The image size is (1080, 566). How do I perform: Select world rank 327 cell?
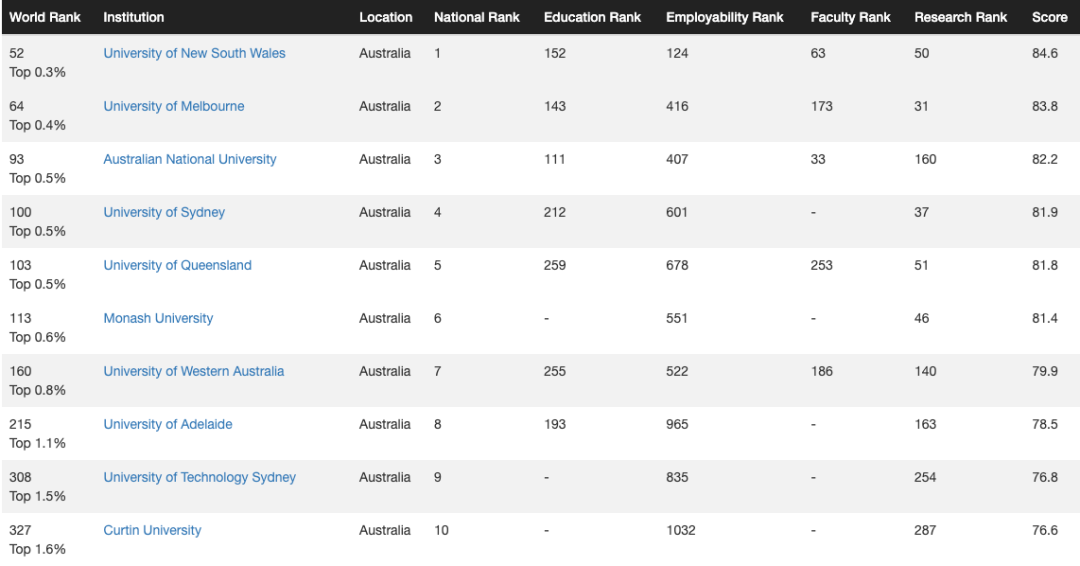[x=20, y=530]
